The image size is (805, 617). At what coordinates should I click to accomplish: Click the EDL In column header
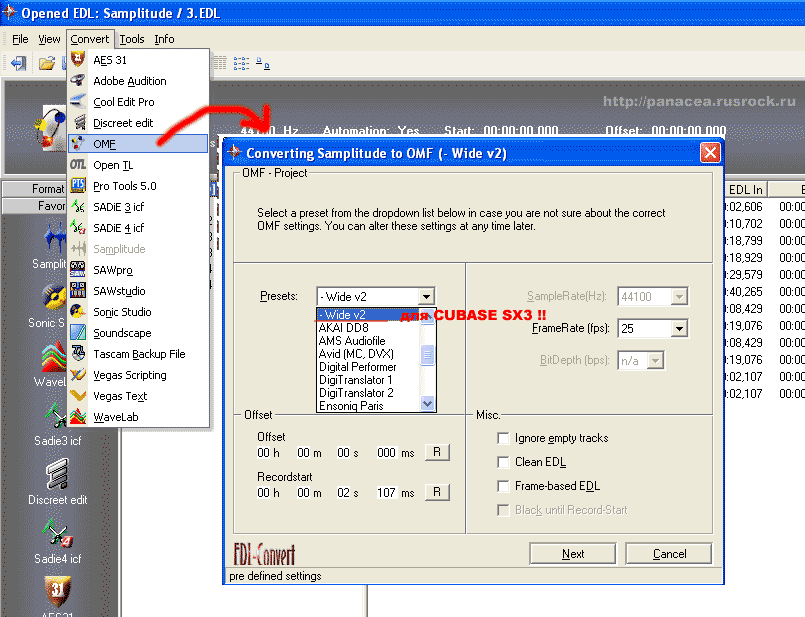[745, 189]
